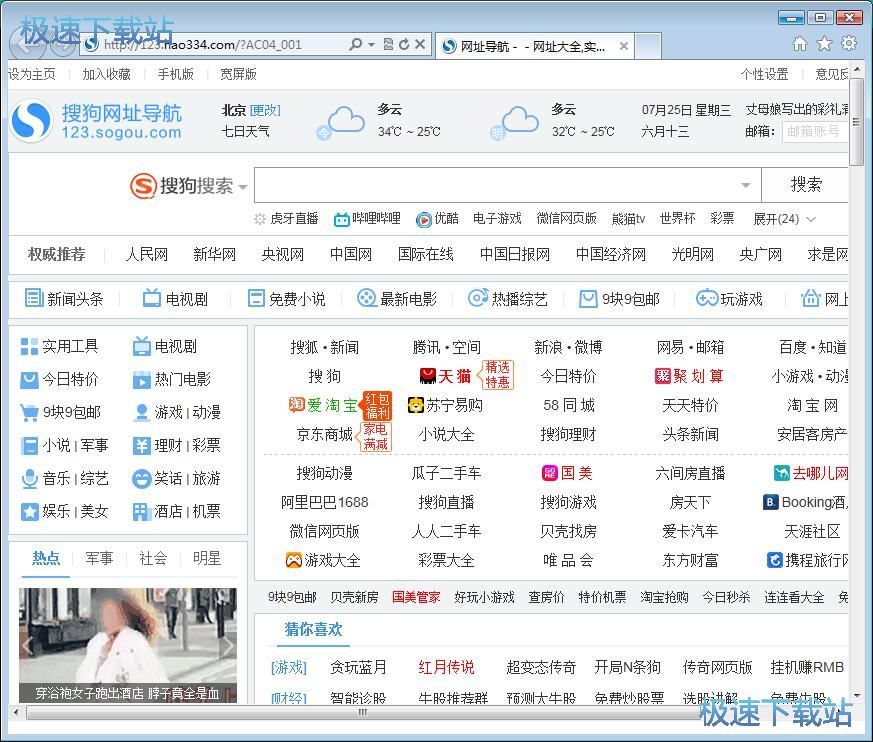The width and height of the screenshot is (873, 742).
Task: Open search box suggestion dropdown arrow
Action: point(746,185)
